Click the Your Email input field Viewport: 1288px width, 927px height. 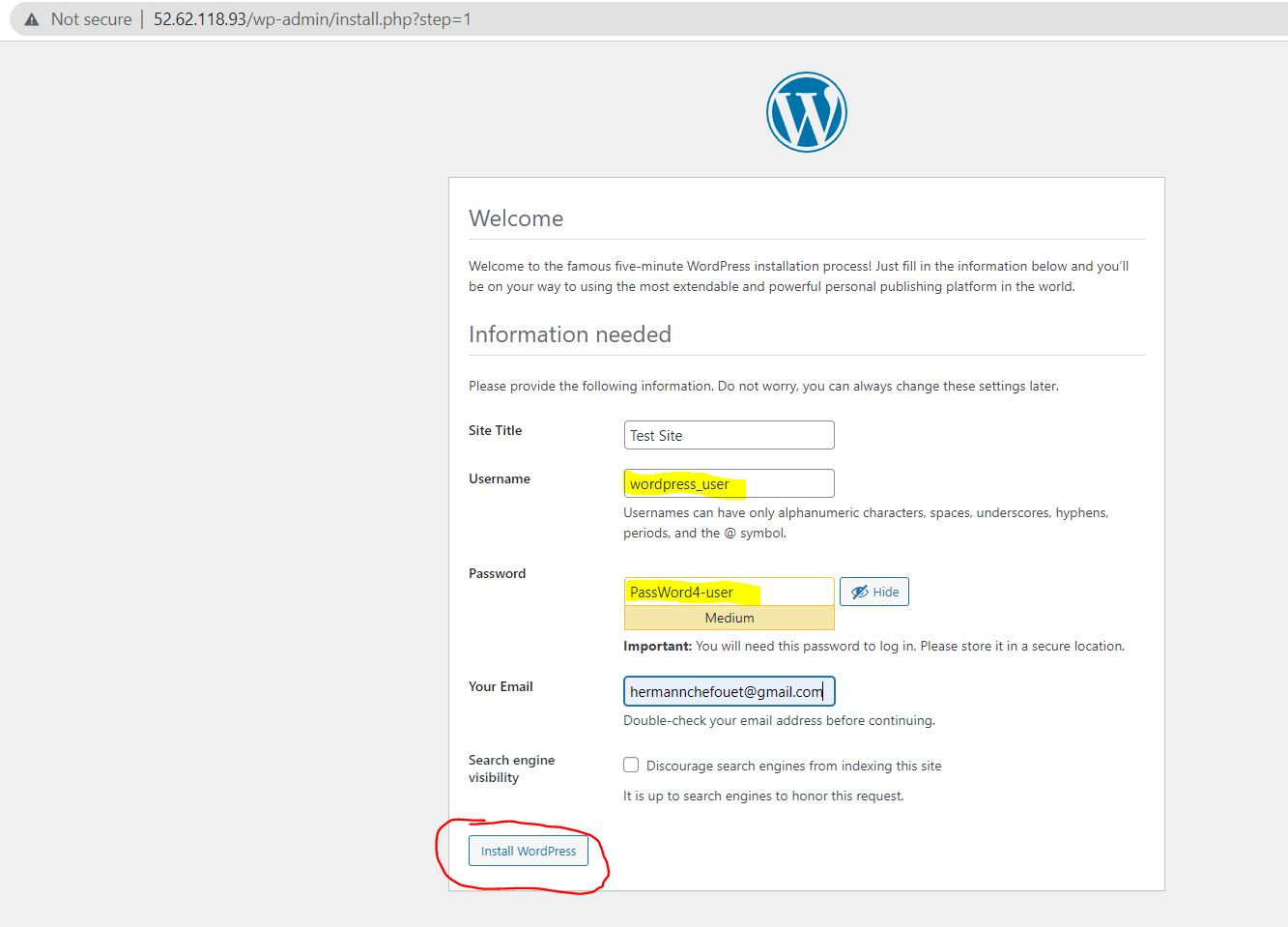click(x=730, y=691)
